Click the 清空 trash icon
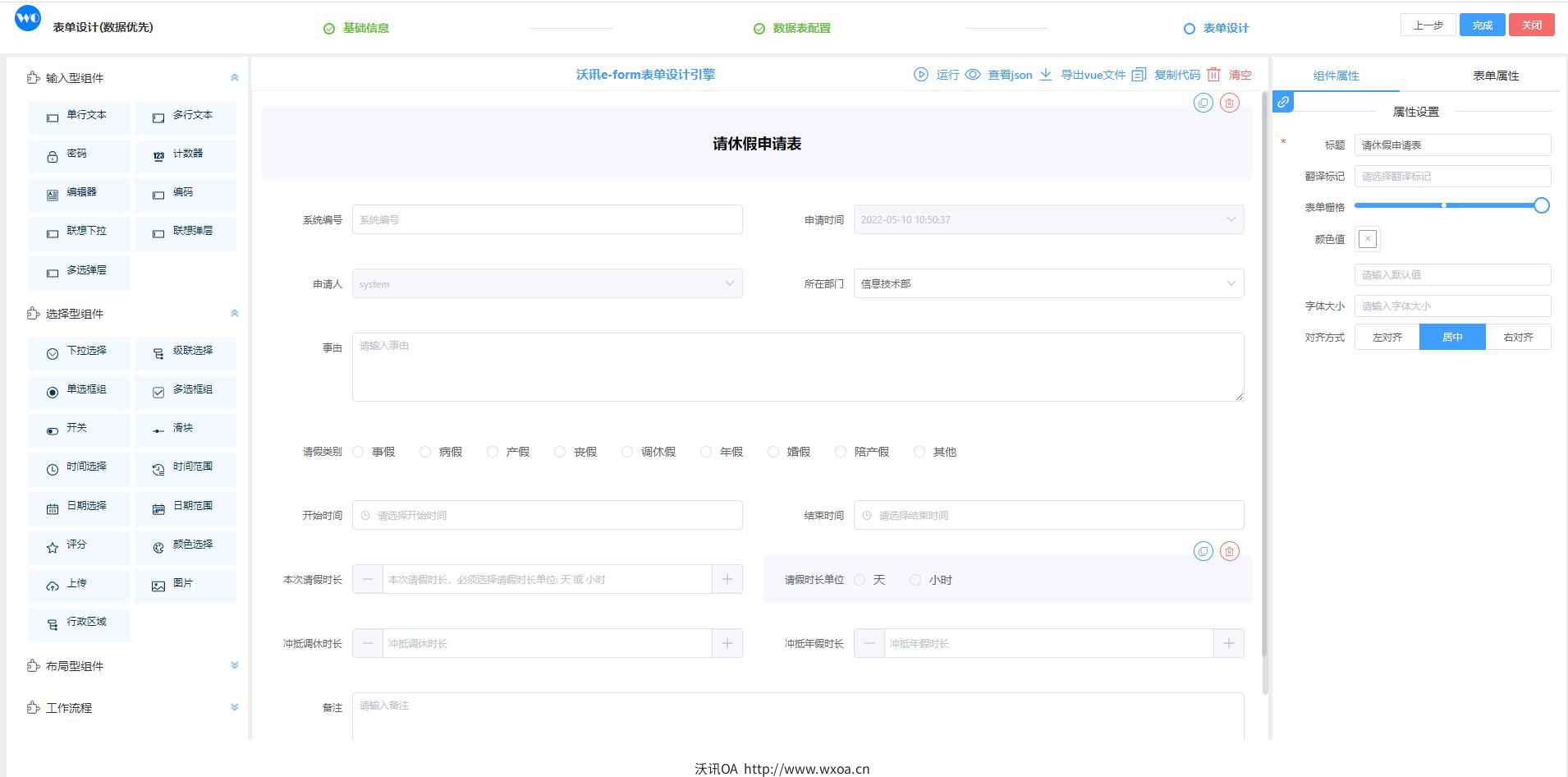Image resolution: width=1568 pixels, height=777 pixels. click(1213, 75)
